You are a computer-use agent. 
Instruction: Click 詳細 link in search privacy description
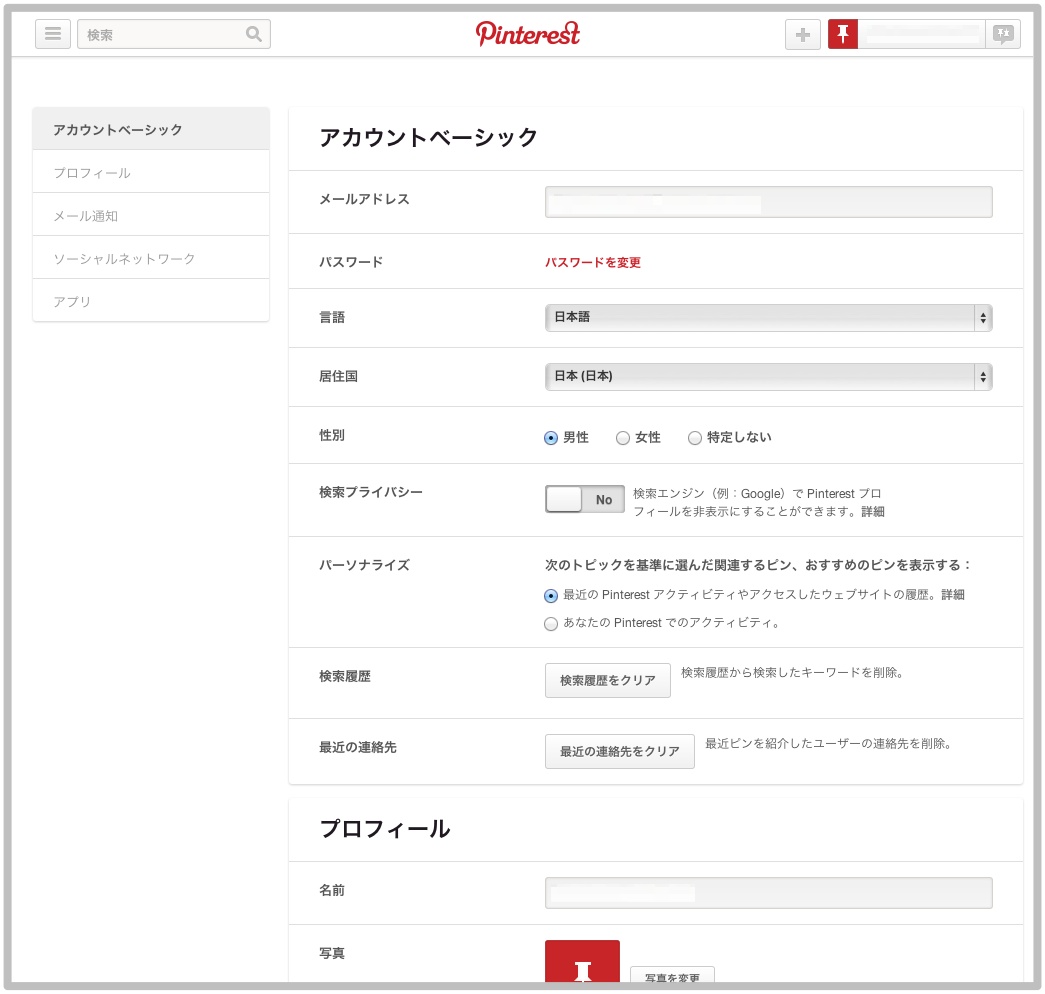point(873,512)
